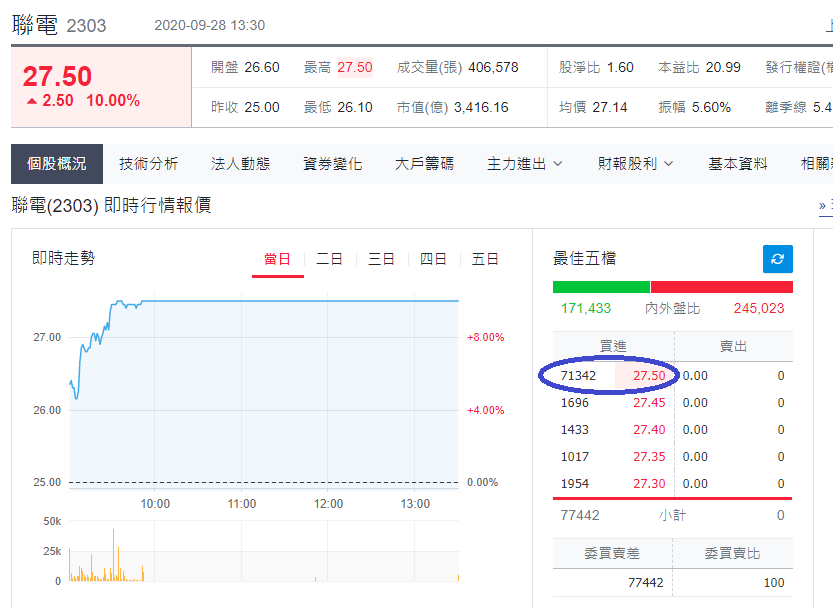Open the 基本資料 tab
The width and height of the screenshot is (833, 608).
737,164
